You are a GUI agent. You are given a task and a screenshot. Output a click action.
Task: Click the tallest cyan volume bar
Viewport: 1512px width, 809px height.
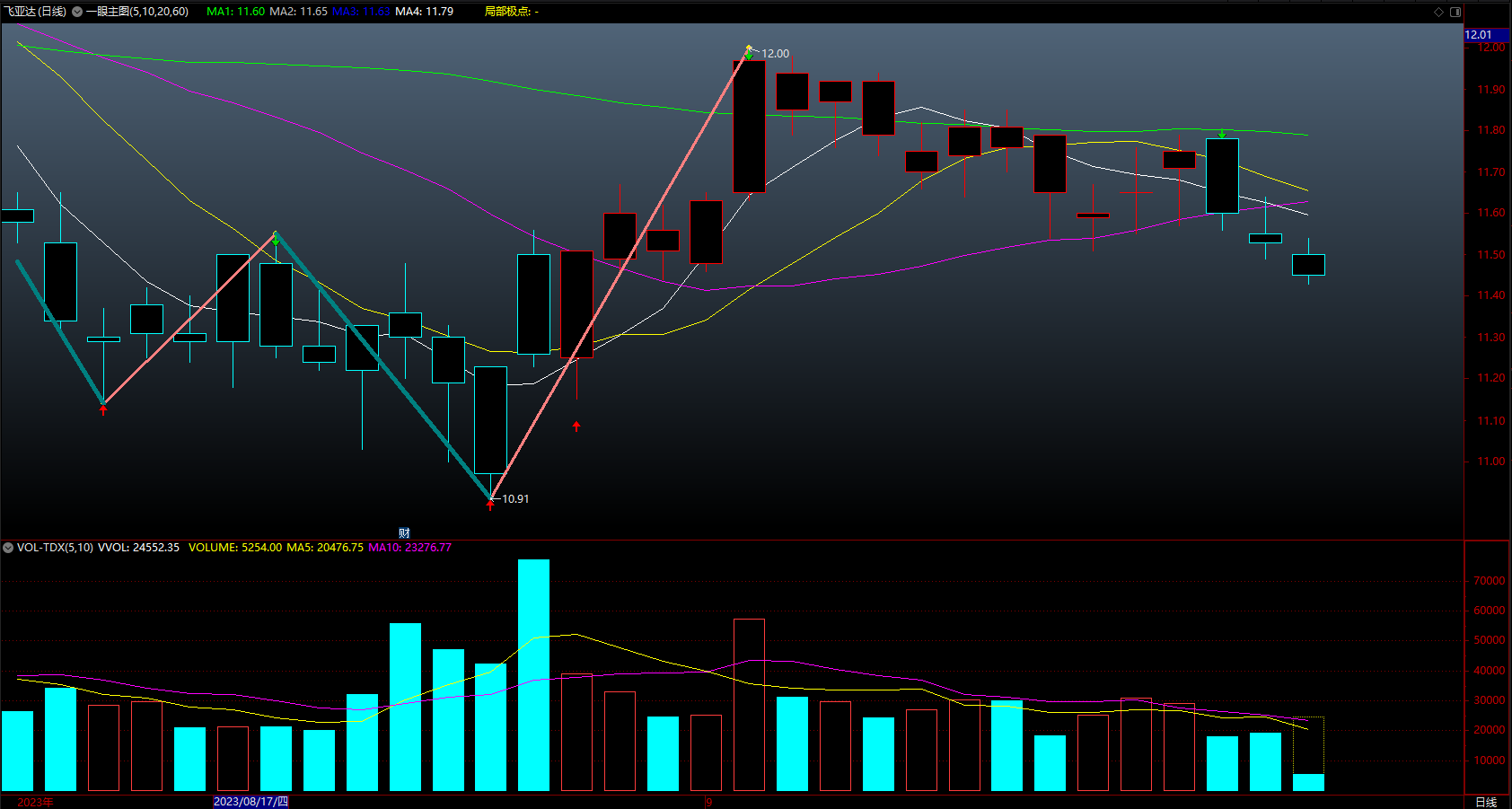533,675
